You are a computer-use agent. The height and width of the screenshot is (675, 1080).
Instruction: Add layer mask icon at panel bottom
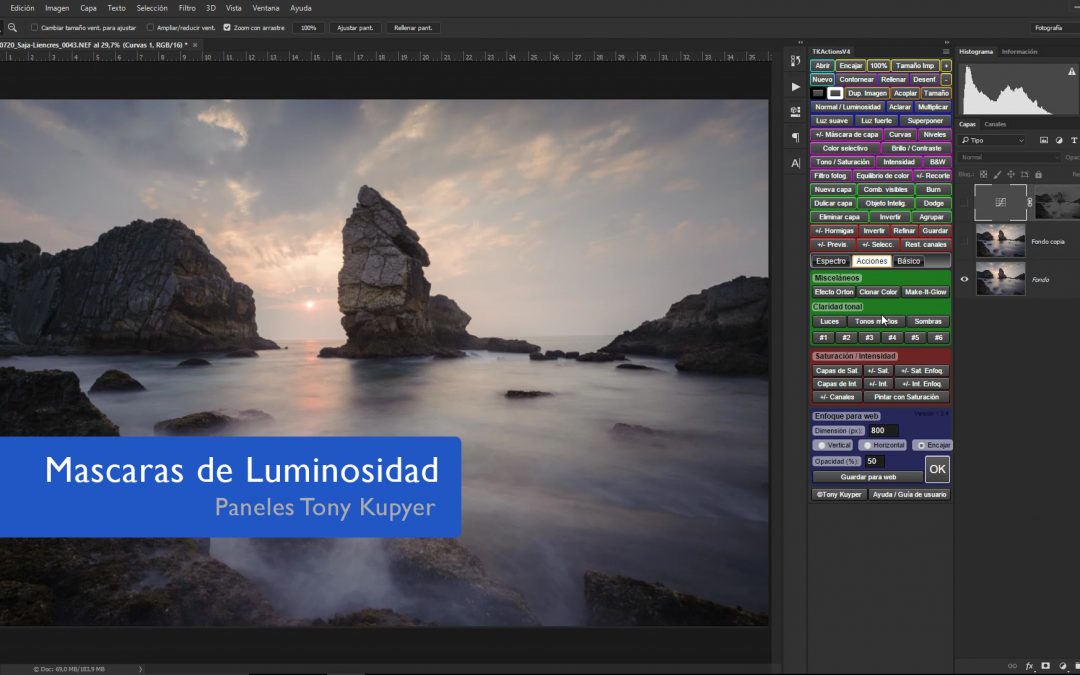tap(1046, 666)
